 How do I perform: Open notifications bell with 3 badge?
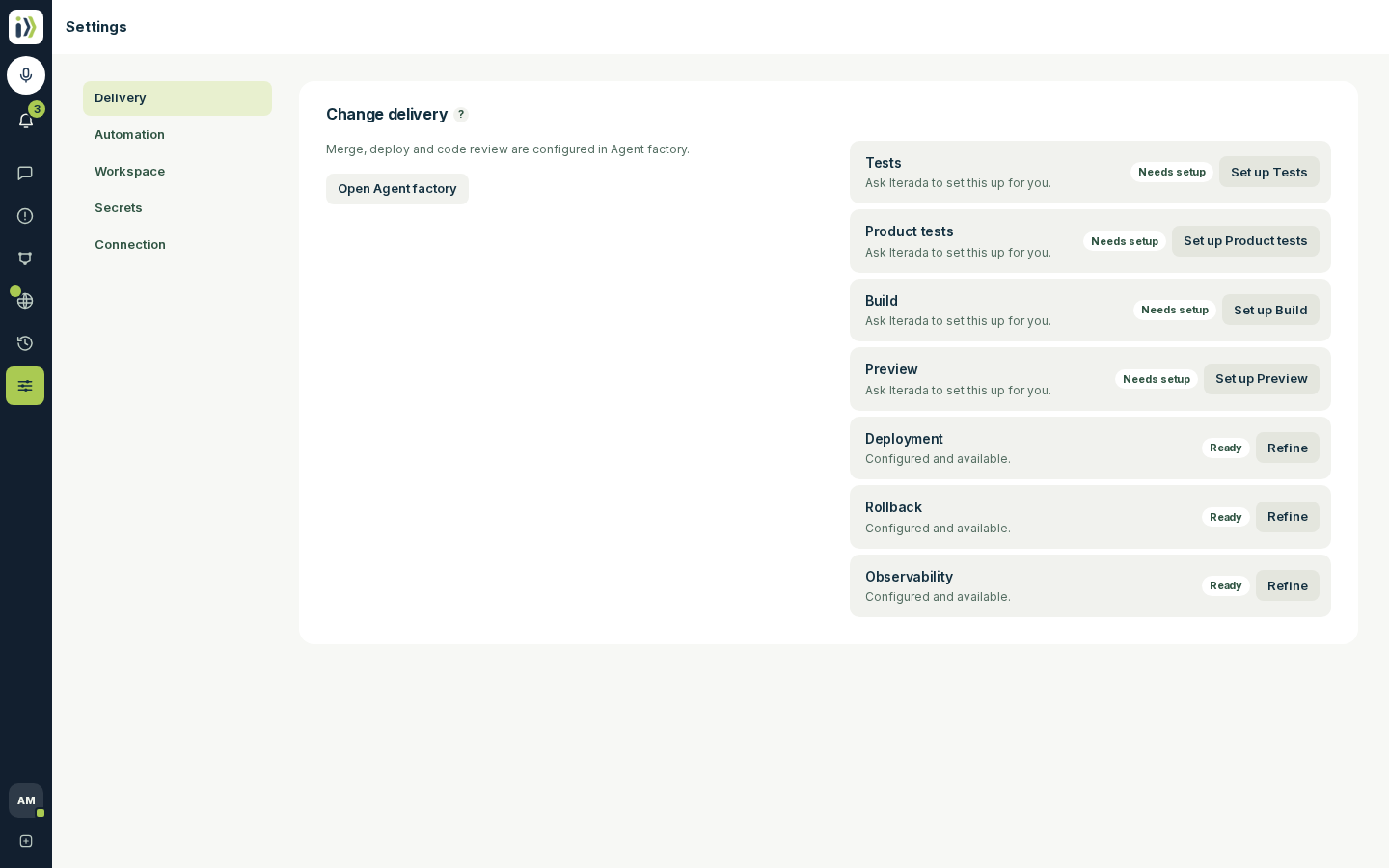click(26, 121)
